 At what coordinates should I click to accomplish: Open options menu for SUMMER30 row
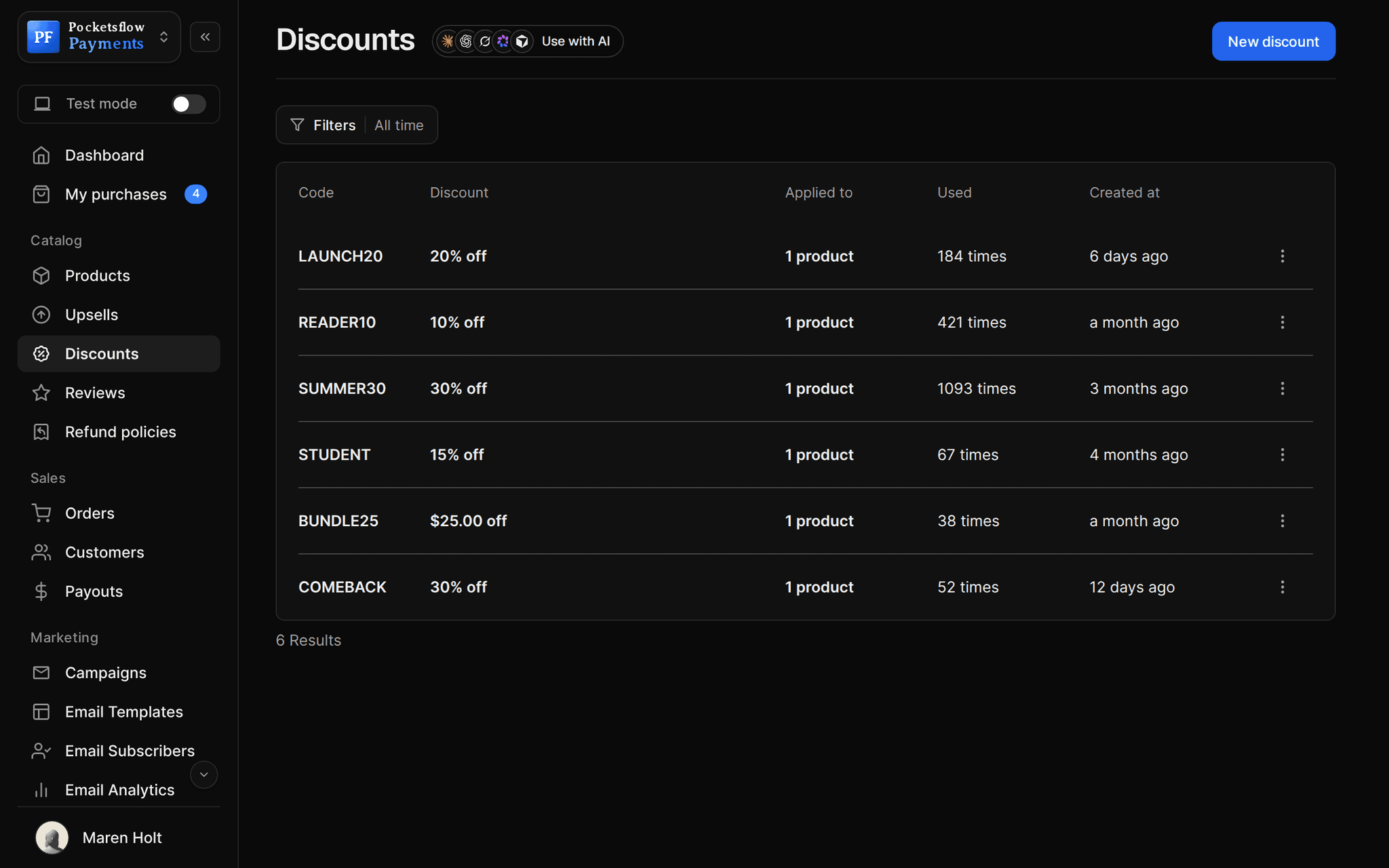point(1282,389)
